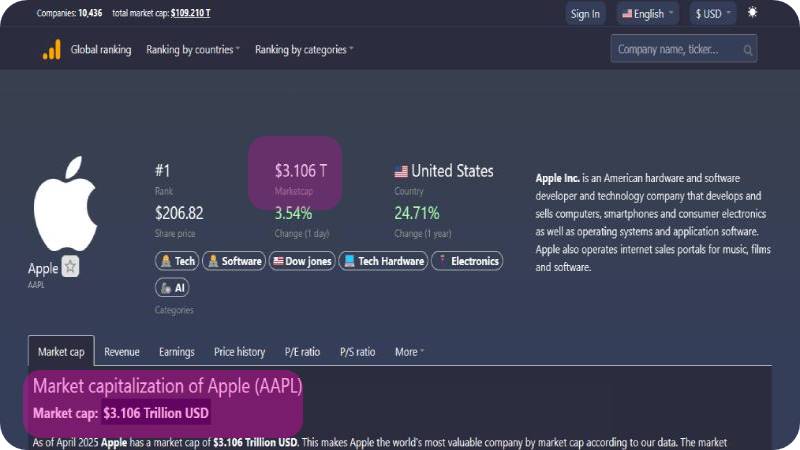
Task: Expand the Ranking by categories menu
Action: click(304, 49)
